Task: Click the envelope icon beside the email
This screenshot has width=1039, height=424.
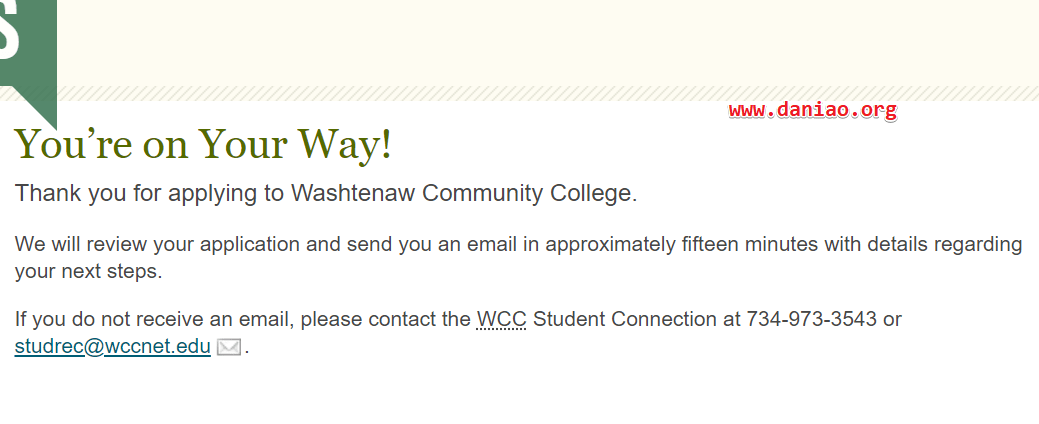Action: pos(229,346)
